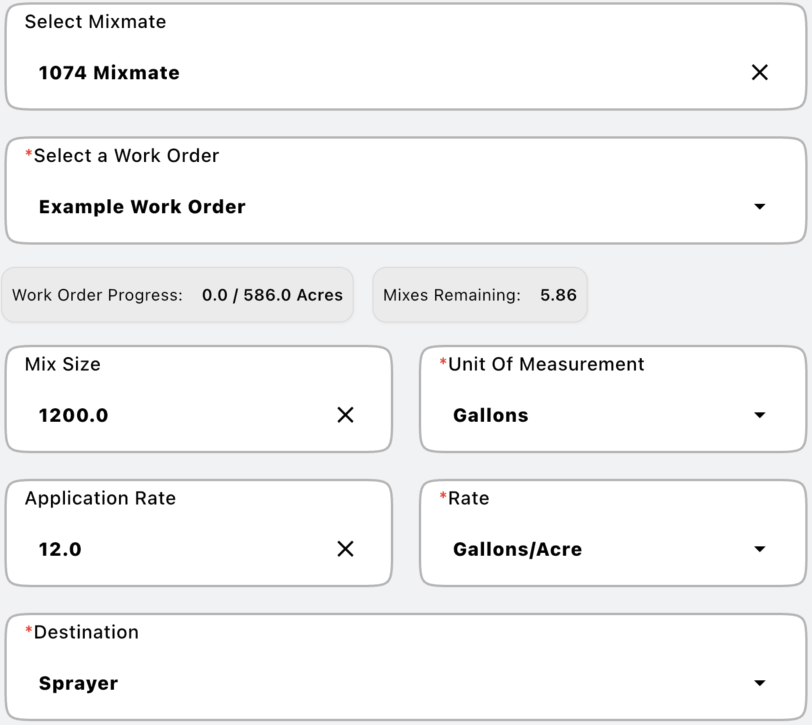Click the Sprayer destination value

(x=78, y=683)
